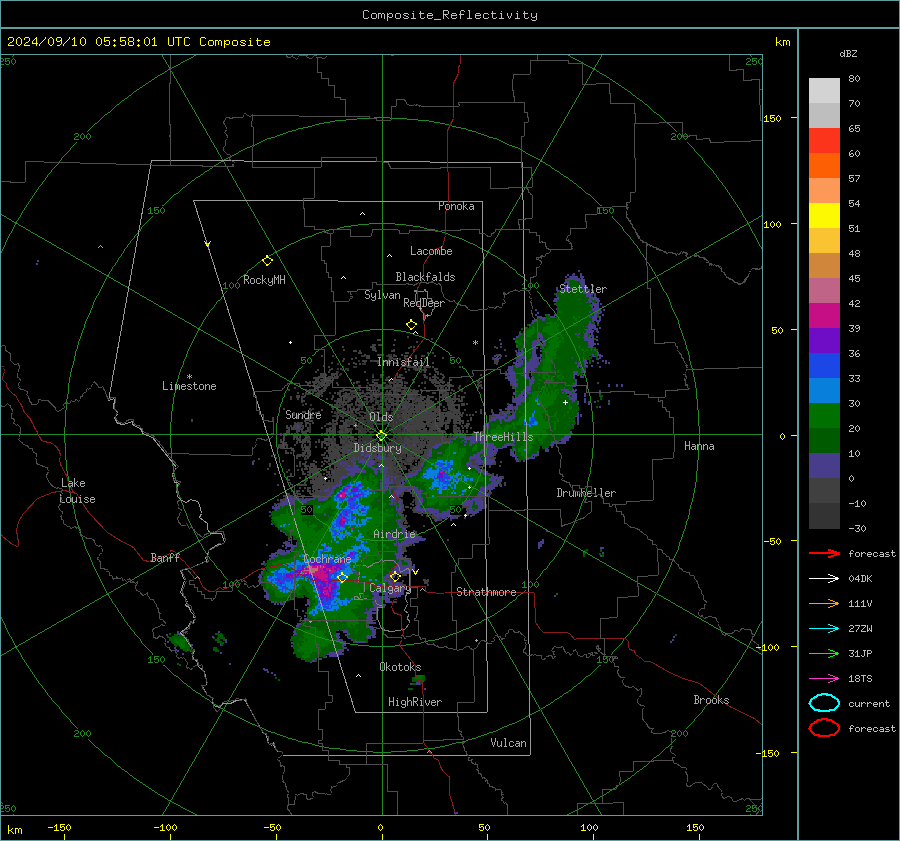This screenshot has width=900, height=841.
Task: Click the Lake Louise label
Action: tap(77, 491)
